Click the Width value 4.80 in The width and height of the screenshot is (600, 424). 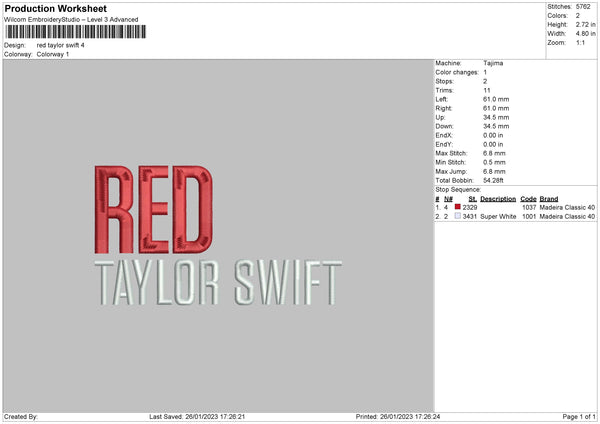tap(585, 34)
